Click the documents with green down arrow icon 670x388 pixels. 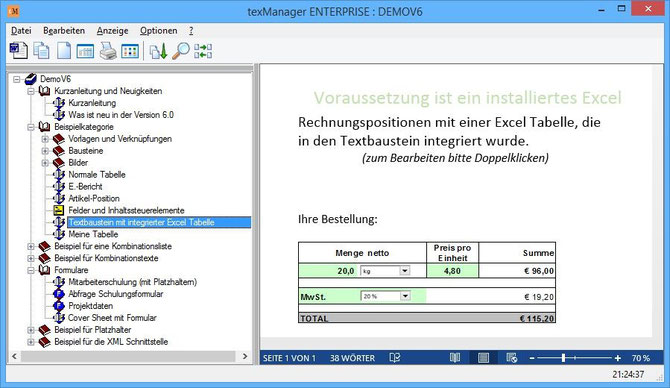point(158,51)
